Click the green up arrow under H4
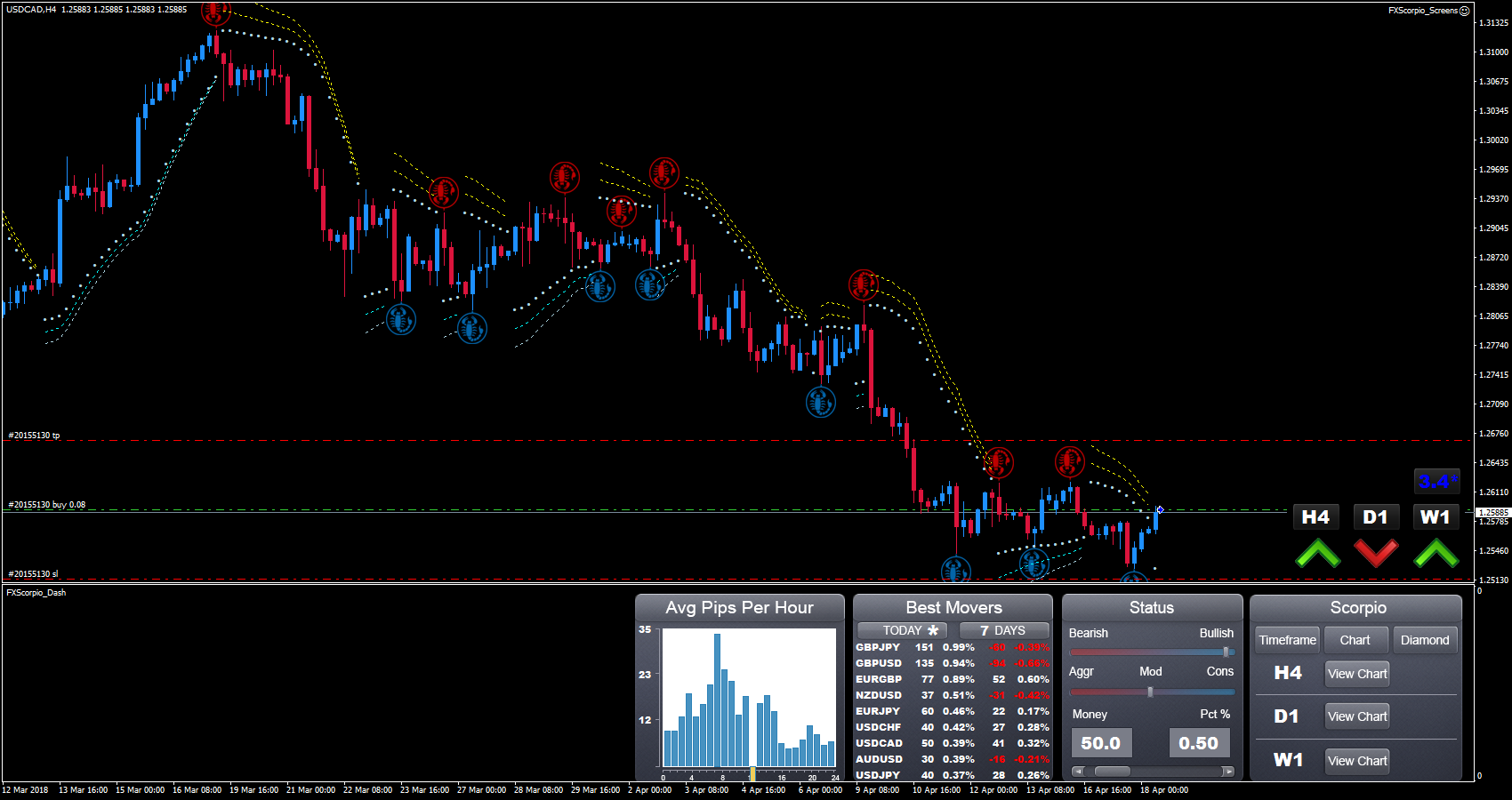1512x800 pixels. (1317, 553)
